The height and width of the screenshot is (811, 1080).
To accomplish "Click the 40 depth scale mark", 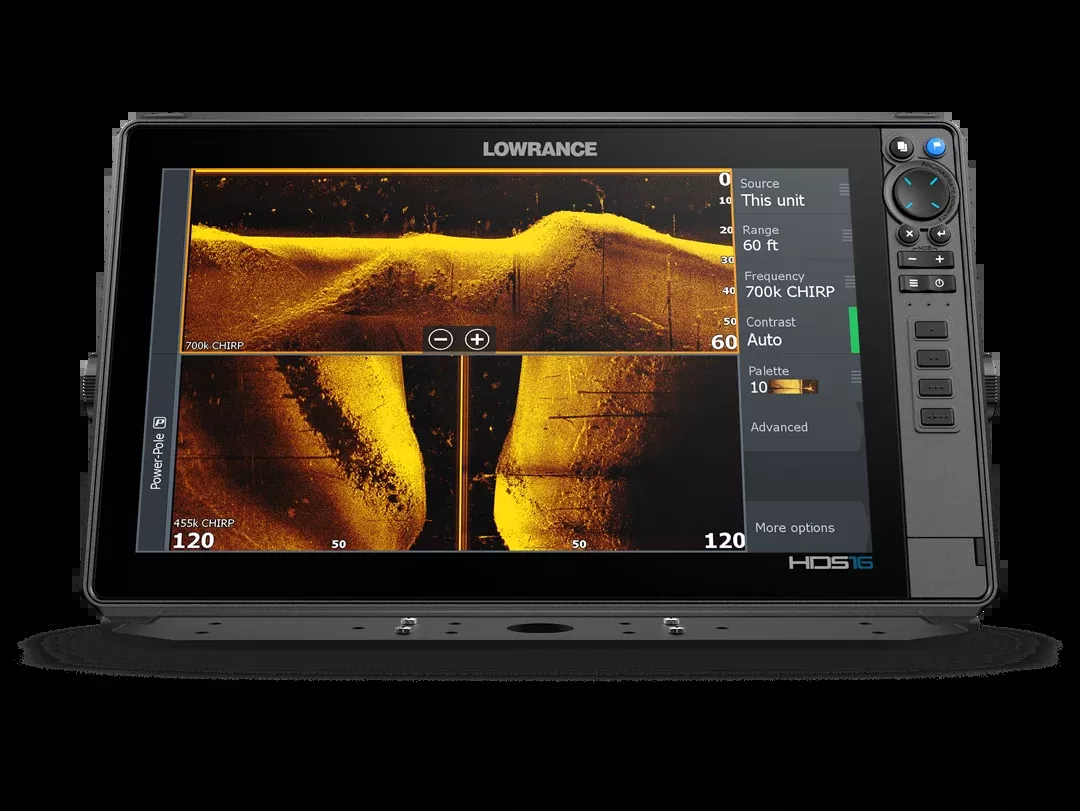I will click(x=729, y=291).
